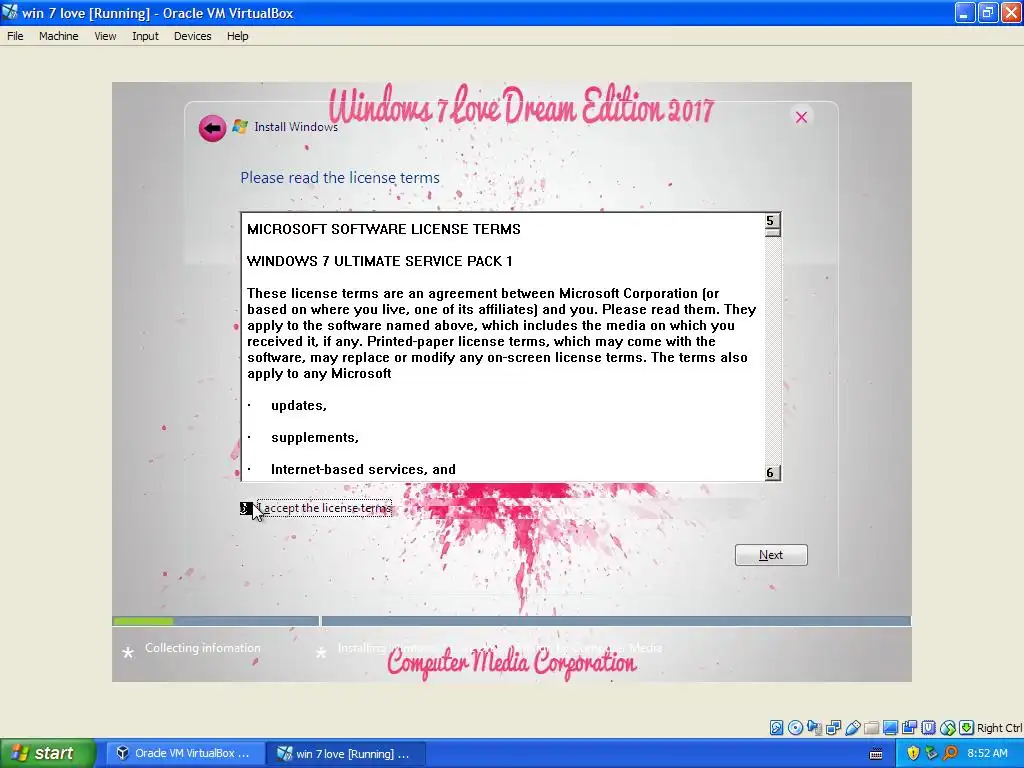Switch to Oracle VM VirtualBox taskbar item

[x=185, y=753]
